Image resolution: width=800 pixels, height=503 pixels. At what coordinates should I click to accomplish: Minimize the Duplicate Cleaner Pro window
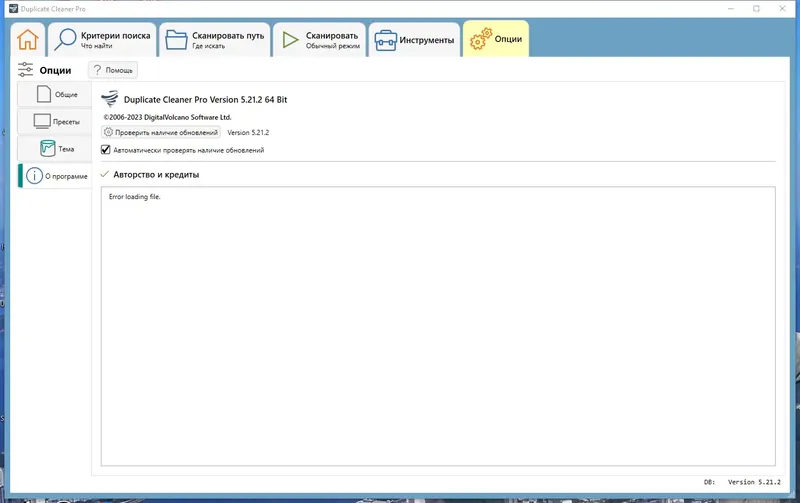click(731, 9)
